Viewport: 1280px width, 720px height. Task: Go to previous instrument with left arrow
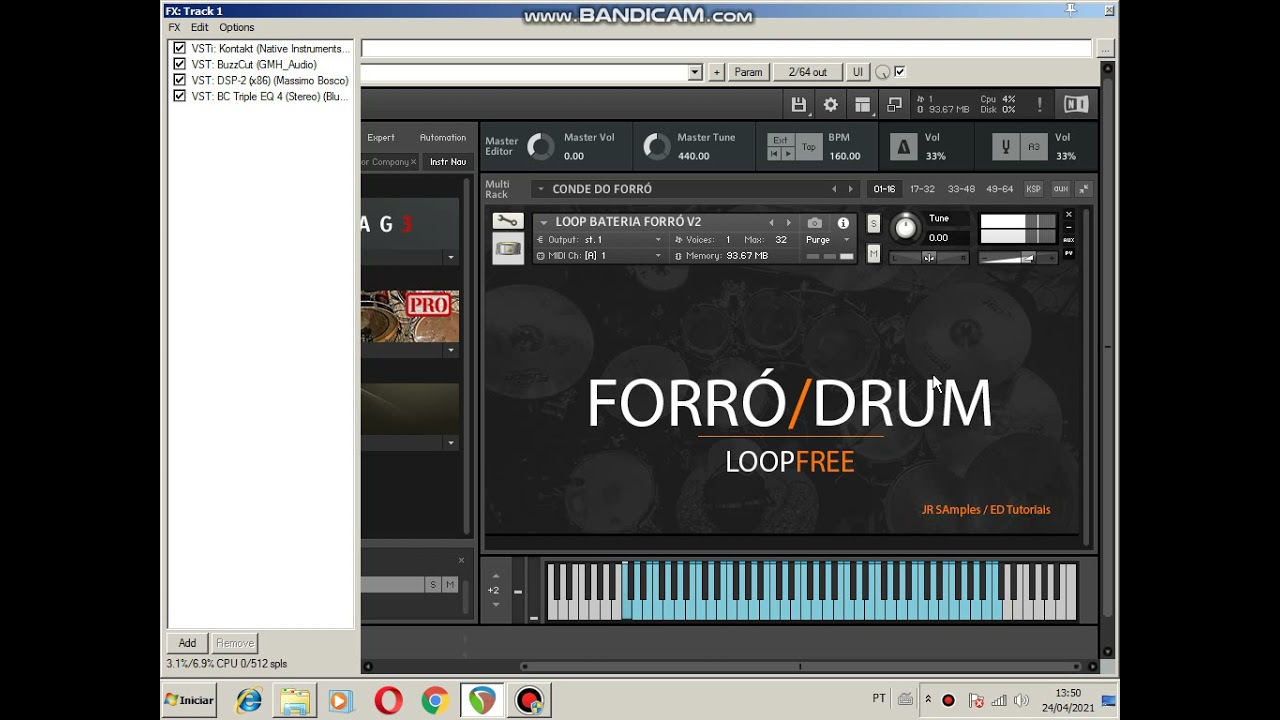[x=771, y=223]
